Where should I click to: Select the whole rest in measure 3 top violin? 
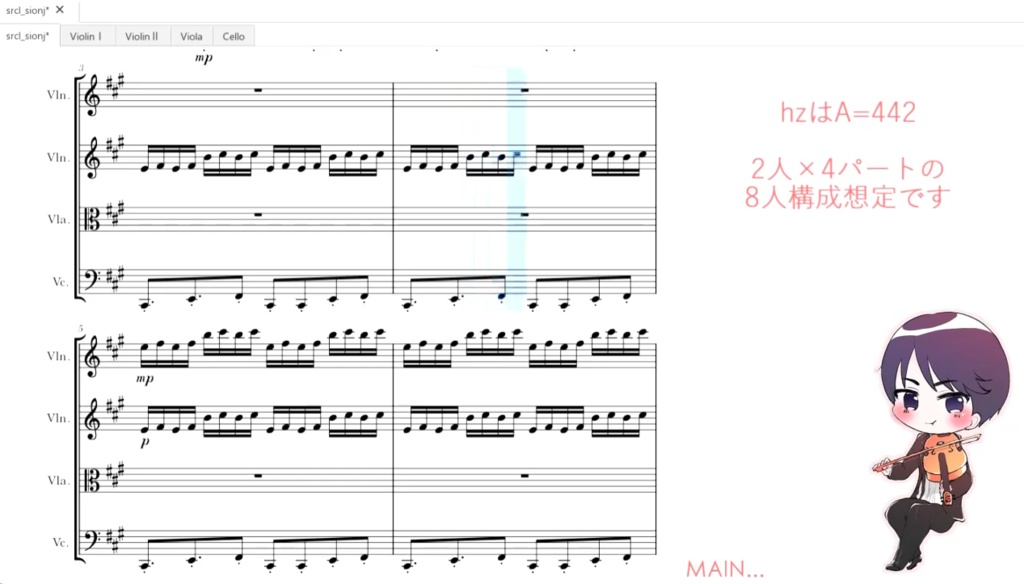[258, 90]
